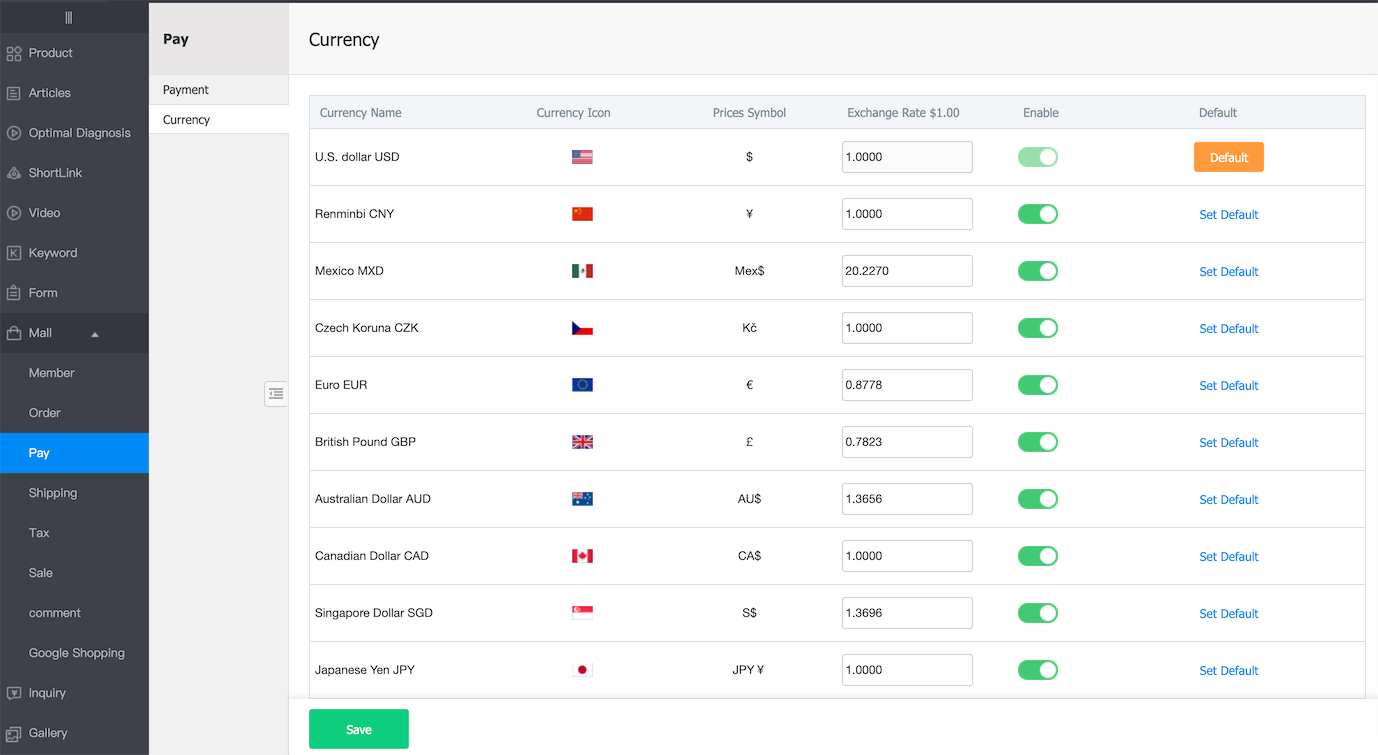Click the Optimal Diagnosis sidebar icon

coord(14,133)
